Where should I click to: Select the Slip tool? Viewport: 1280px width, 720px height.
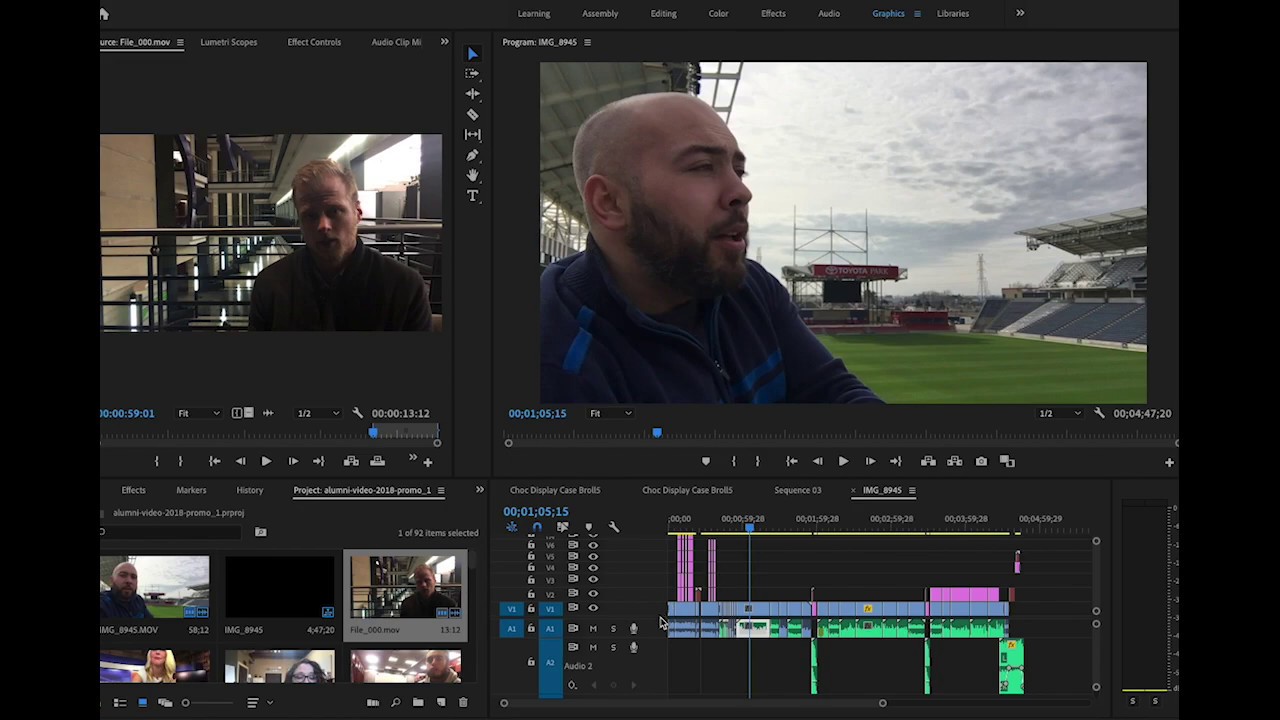473,135
